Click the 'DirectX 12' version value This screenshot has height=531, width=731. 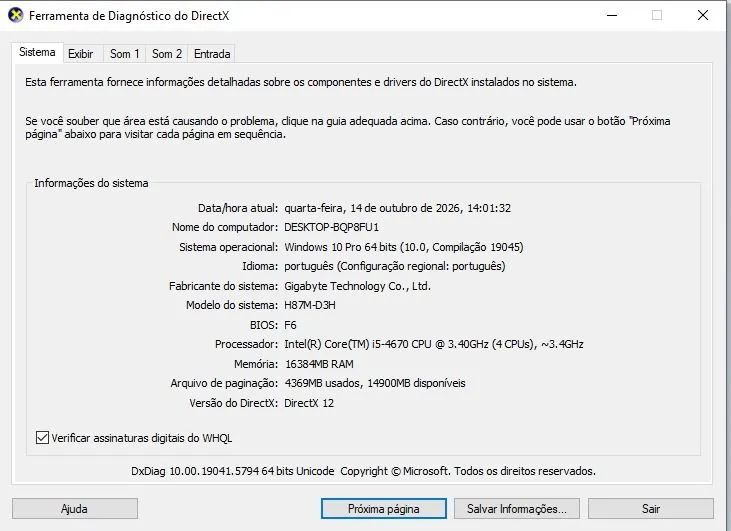[x=309, y=403]
